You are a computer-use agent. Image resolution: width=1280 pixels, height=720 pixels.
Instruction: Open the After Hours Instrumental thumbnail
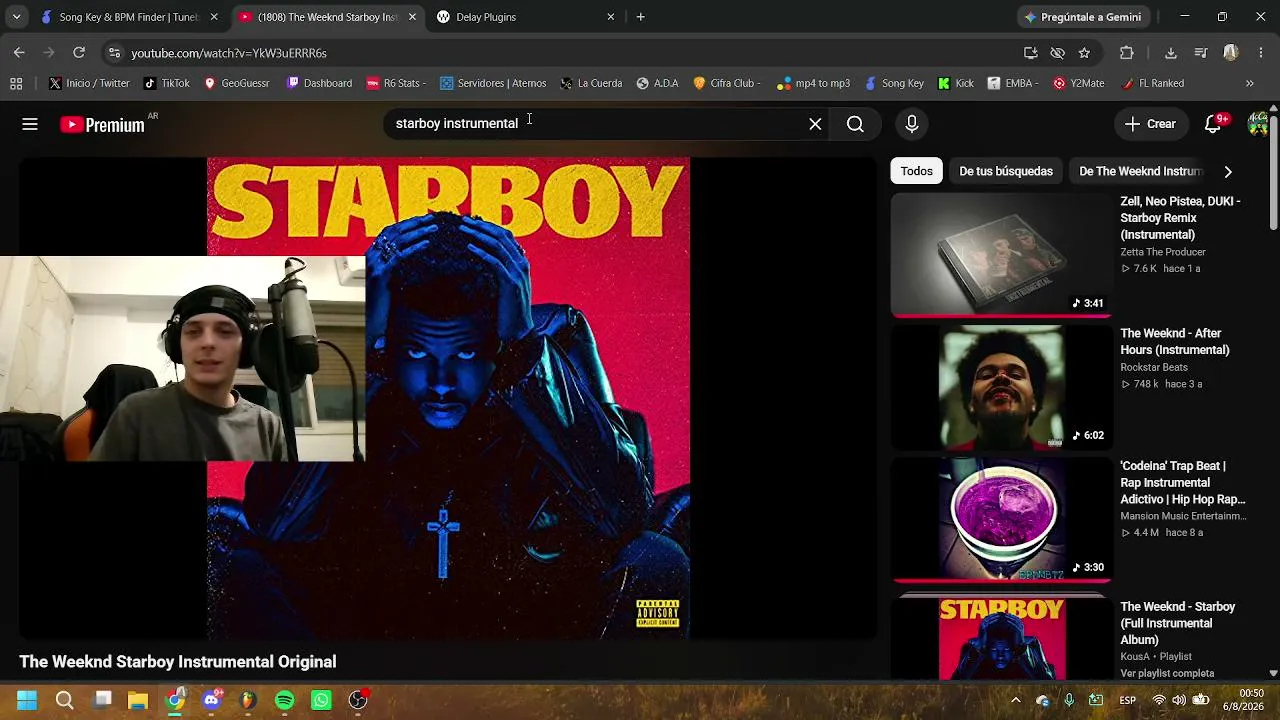point(1001,387)
